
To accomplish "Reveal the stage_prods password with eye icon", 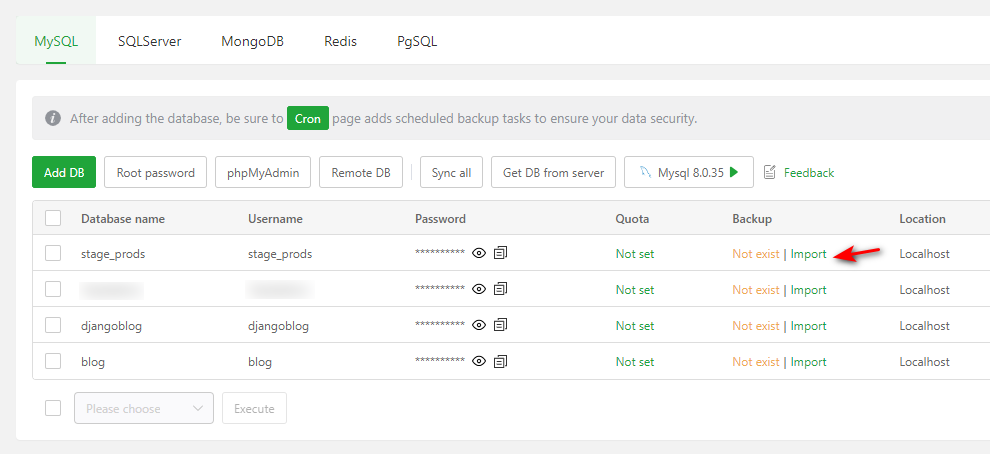I will [479, 254].
